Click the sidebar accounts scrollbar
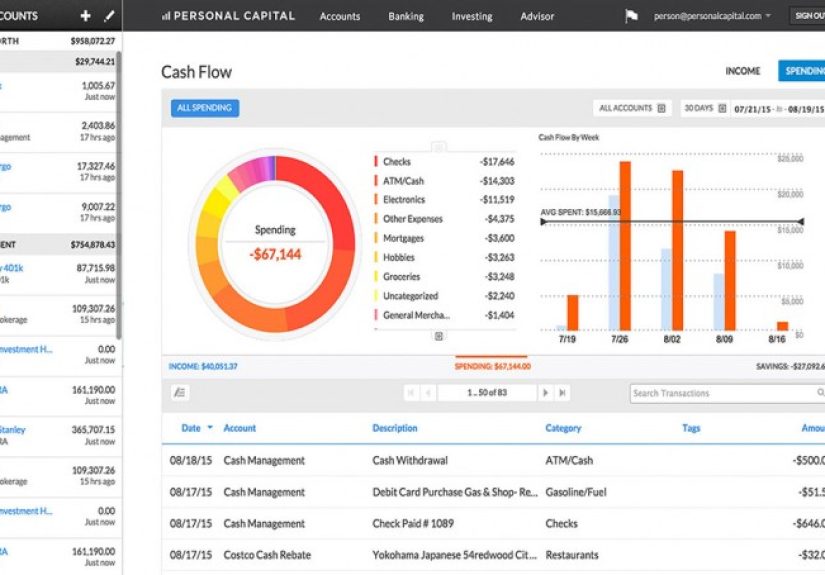825x575 pixels. 119,195
